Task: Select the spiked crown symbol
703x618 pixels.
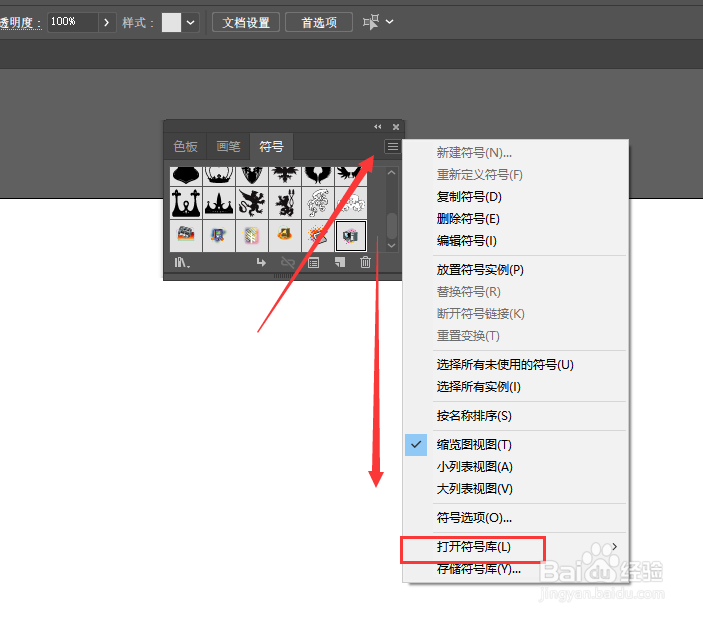Action: pyautogui.click(x=219, y=203)
